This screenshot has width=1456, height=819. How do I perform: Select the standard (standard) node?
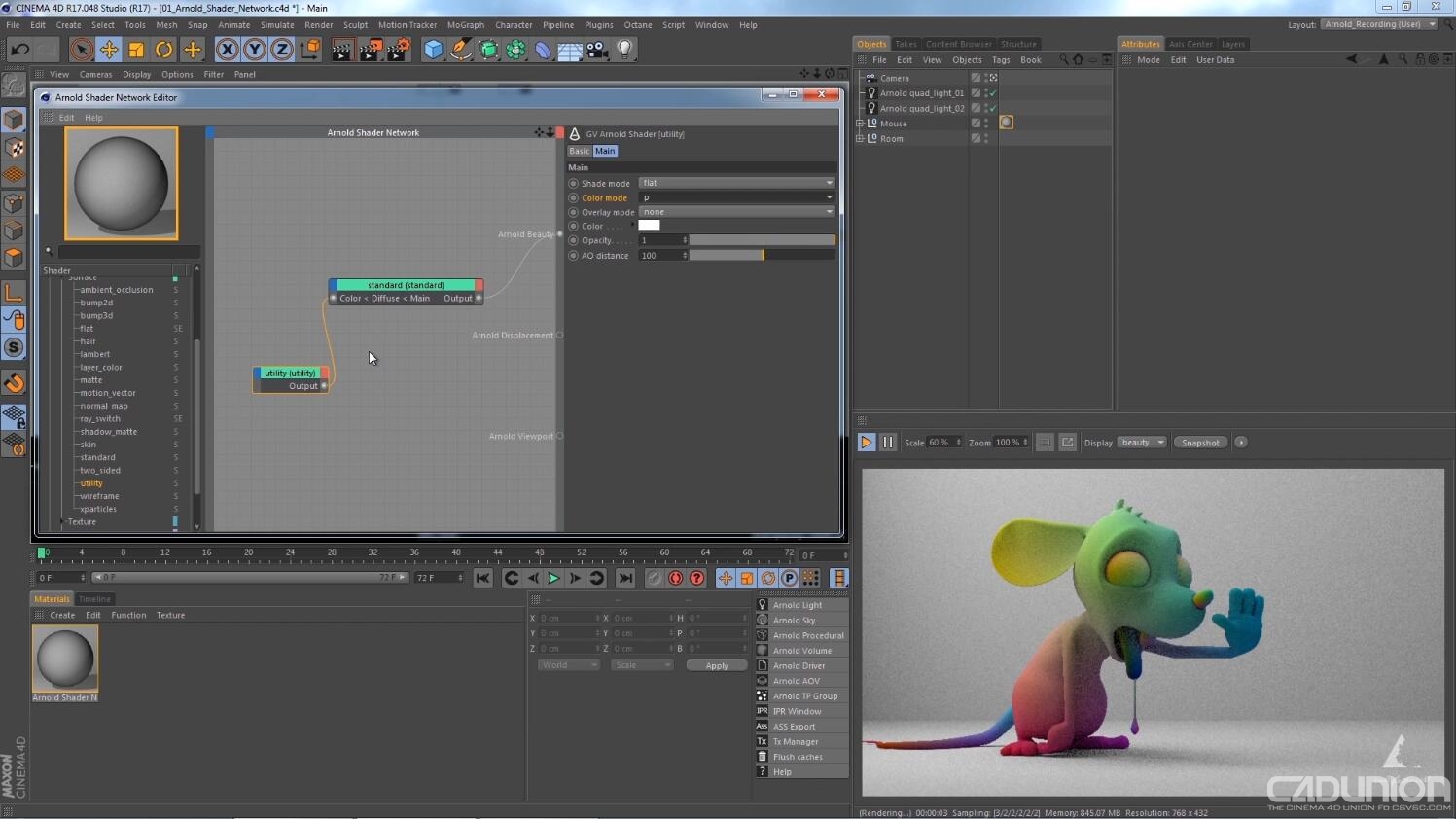click(406, 285)
